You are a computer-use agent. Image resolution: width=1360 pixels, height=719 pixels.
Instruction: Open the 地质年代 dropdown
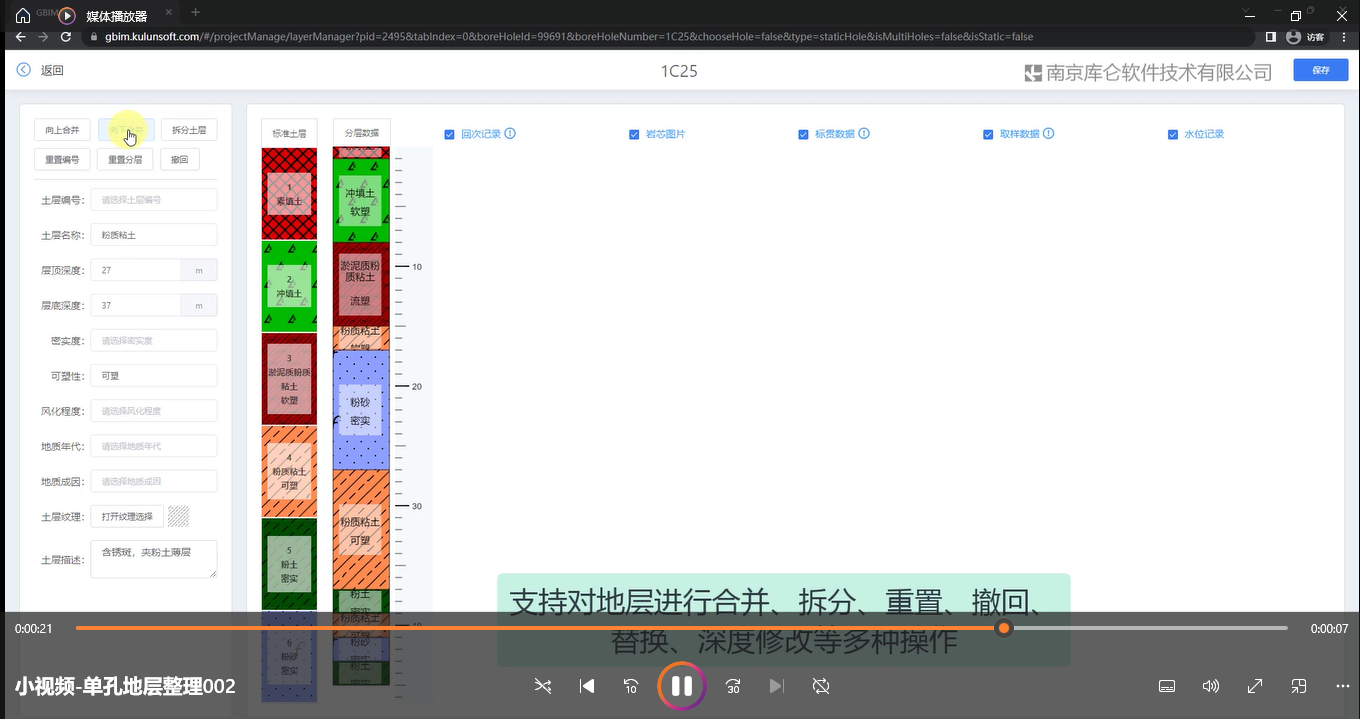coord(154,446)
